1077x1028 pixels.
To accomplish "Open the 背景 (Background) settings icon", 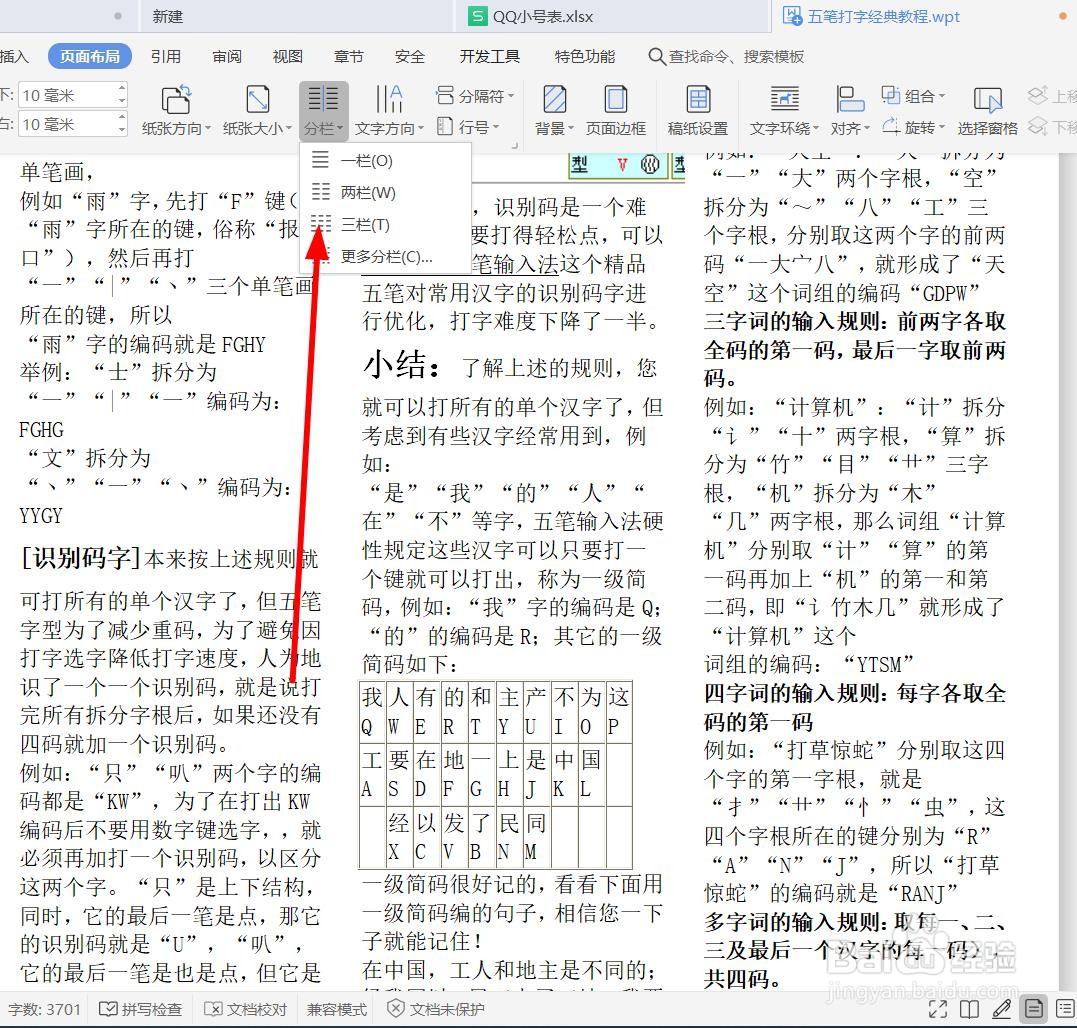I will click(553, 110).
